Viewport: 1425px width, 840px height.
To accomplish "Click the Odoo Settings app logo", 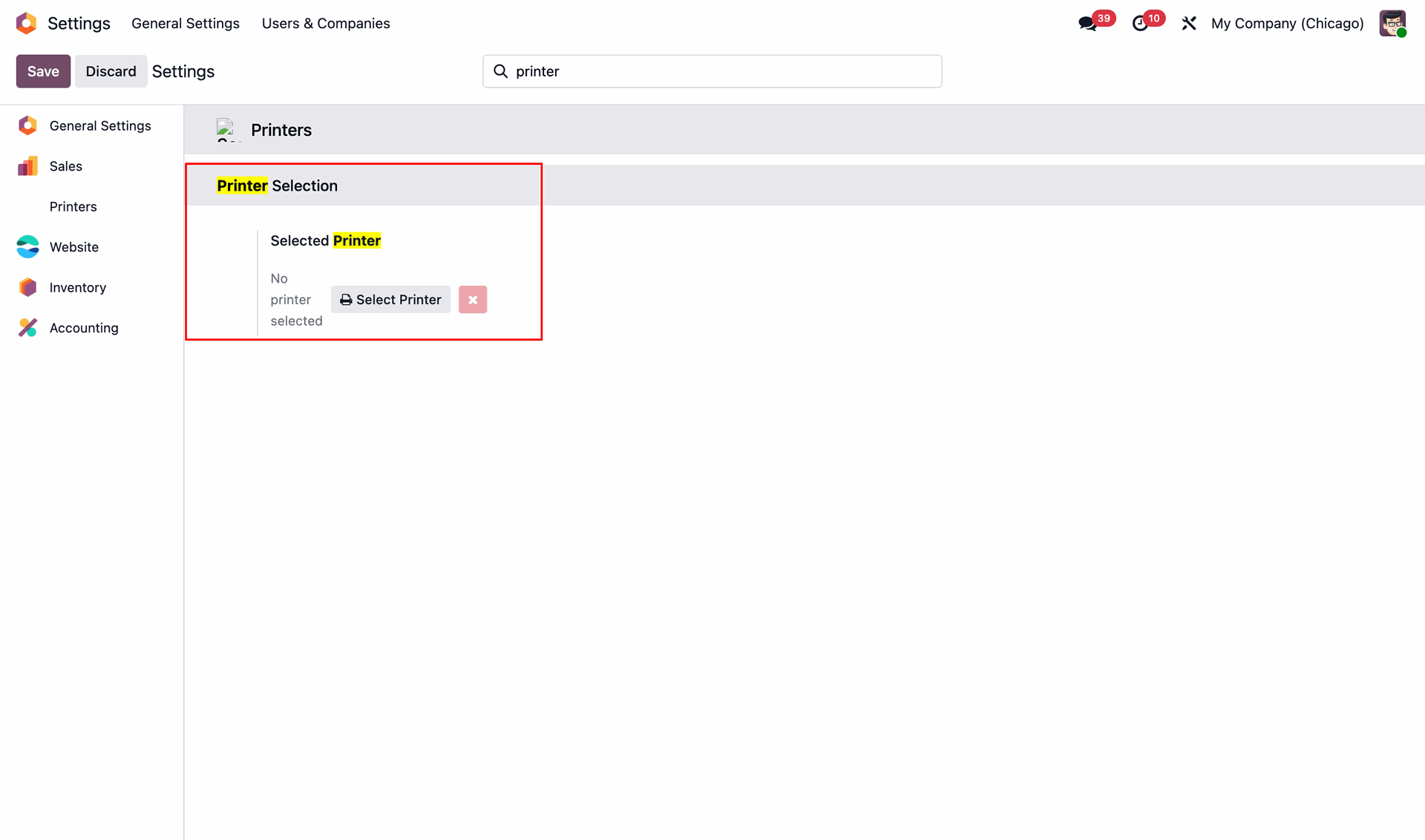I will (27, 23).
